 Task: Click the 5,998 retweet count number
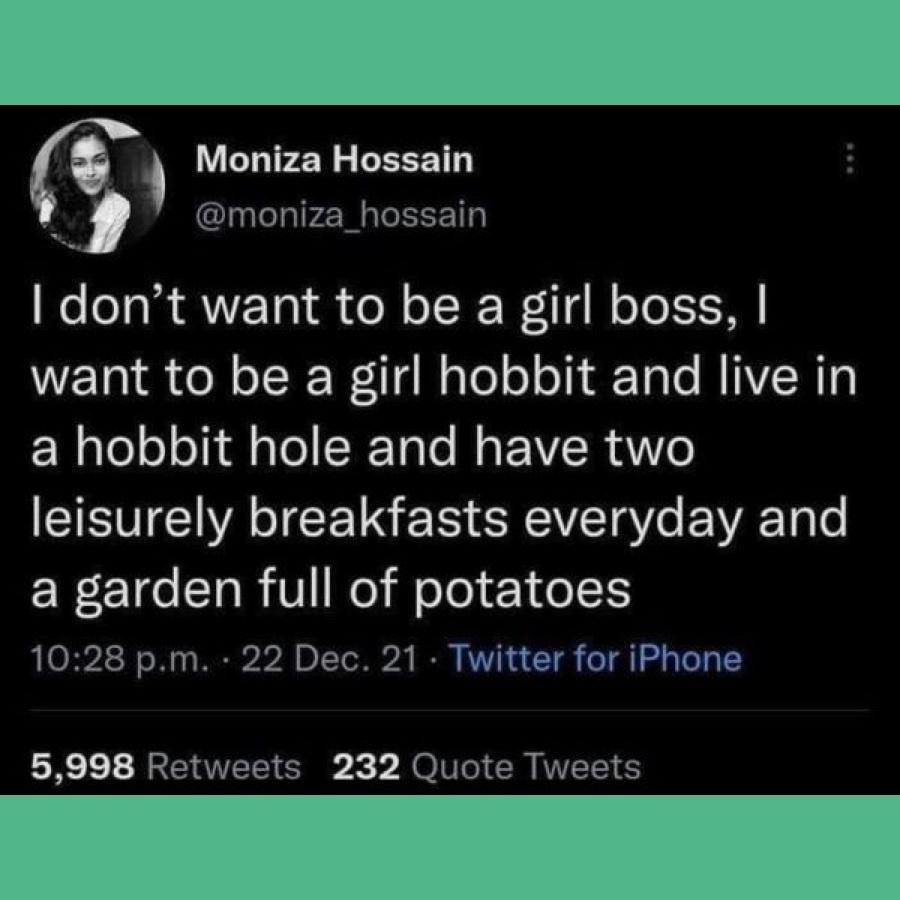pos(83,767)
